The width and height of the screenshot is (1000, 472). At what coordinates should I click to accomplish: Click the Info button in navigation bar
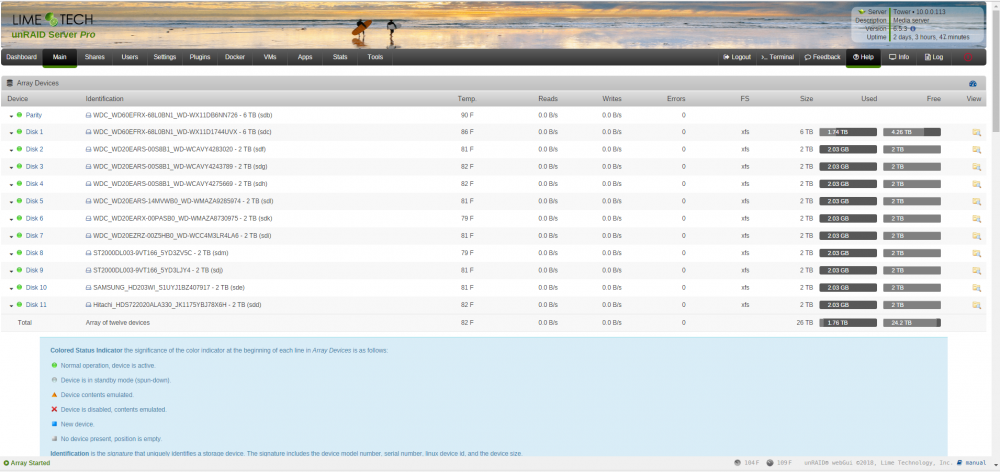pyautogui.click(x=899, y=57)
